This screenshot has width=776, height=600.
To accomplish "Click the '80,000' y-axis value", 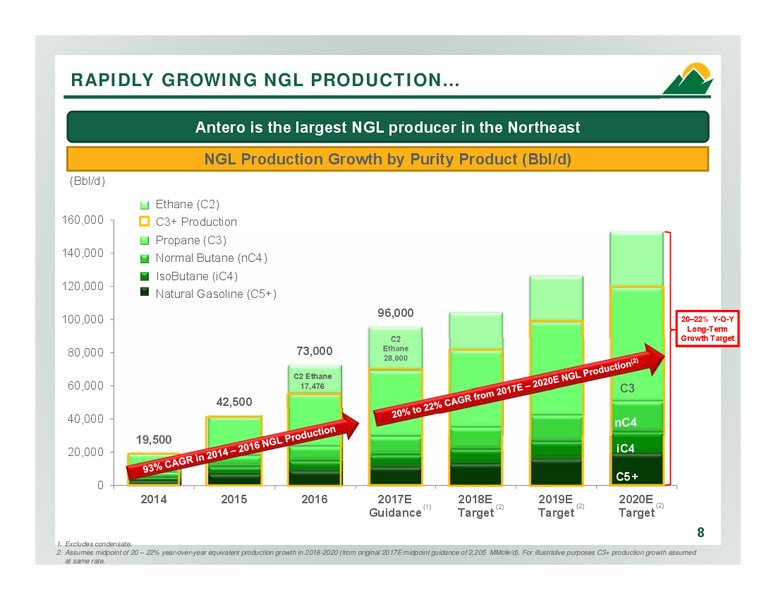I will coord(85,352).
